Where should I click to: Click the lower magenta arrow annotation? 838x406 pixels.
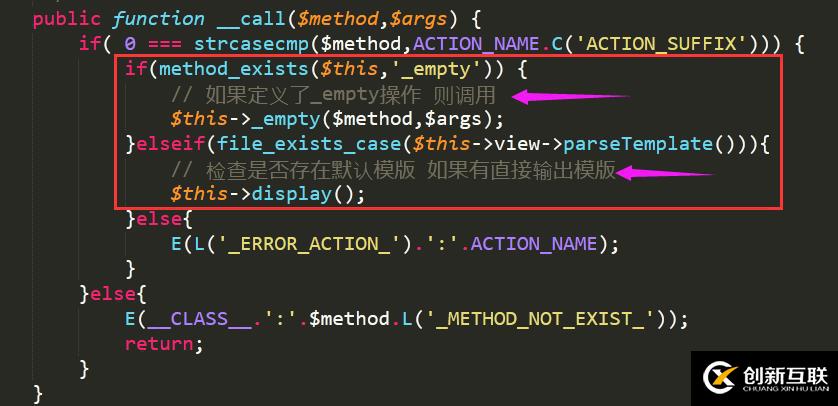[664, 173]
